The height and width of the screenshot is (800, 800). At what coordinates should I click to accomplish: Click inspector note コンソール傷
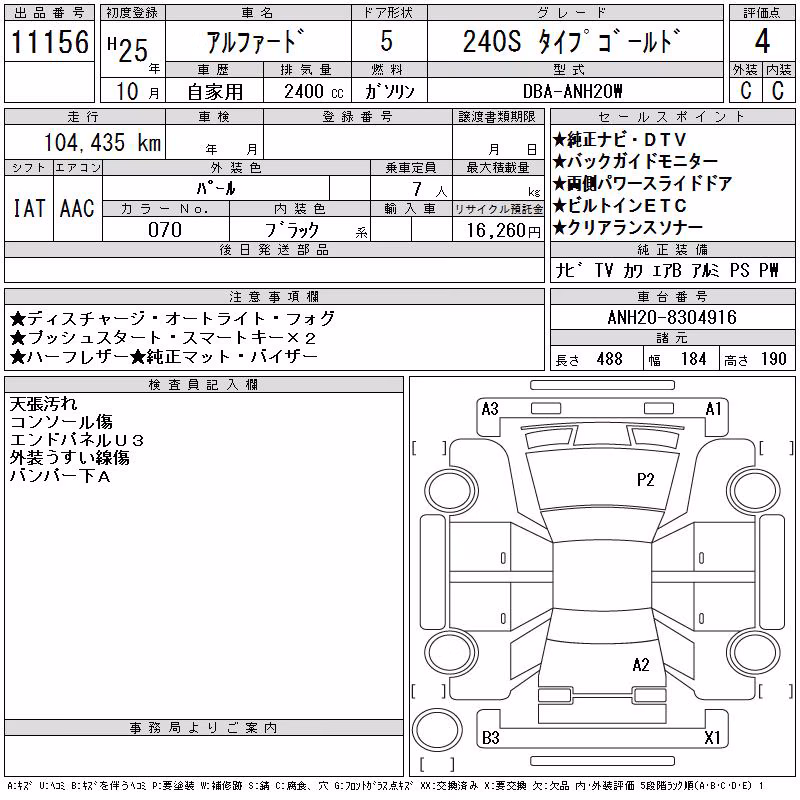61,422
